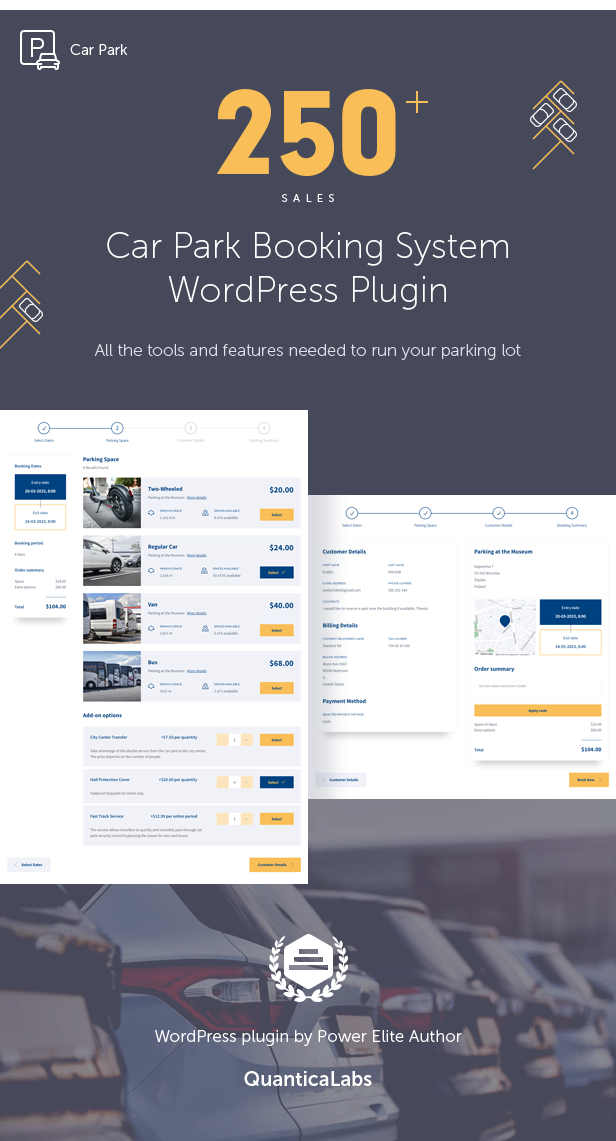Click Exit date box in Booking Summary

point(570,643)
